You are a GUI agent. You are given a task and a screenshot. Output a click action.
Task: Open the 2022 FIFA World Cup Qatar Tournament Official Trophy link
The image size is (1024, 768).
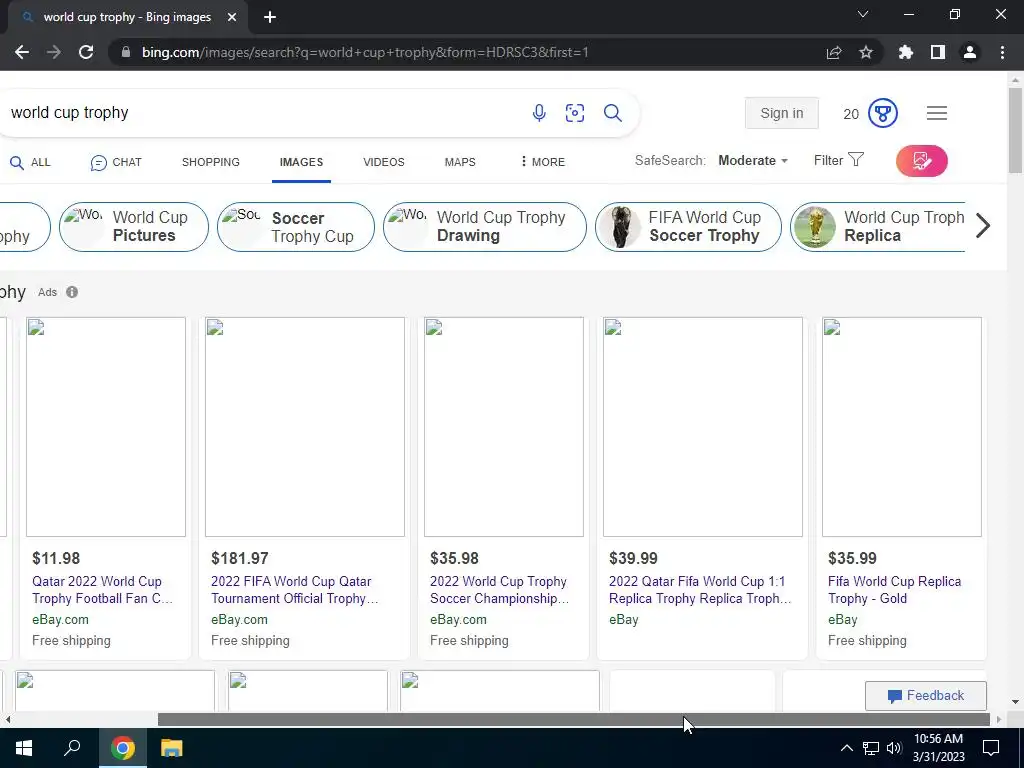(295, 590)
